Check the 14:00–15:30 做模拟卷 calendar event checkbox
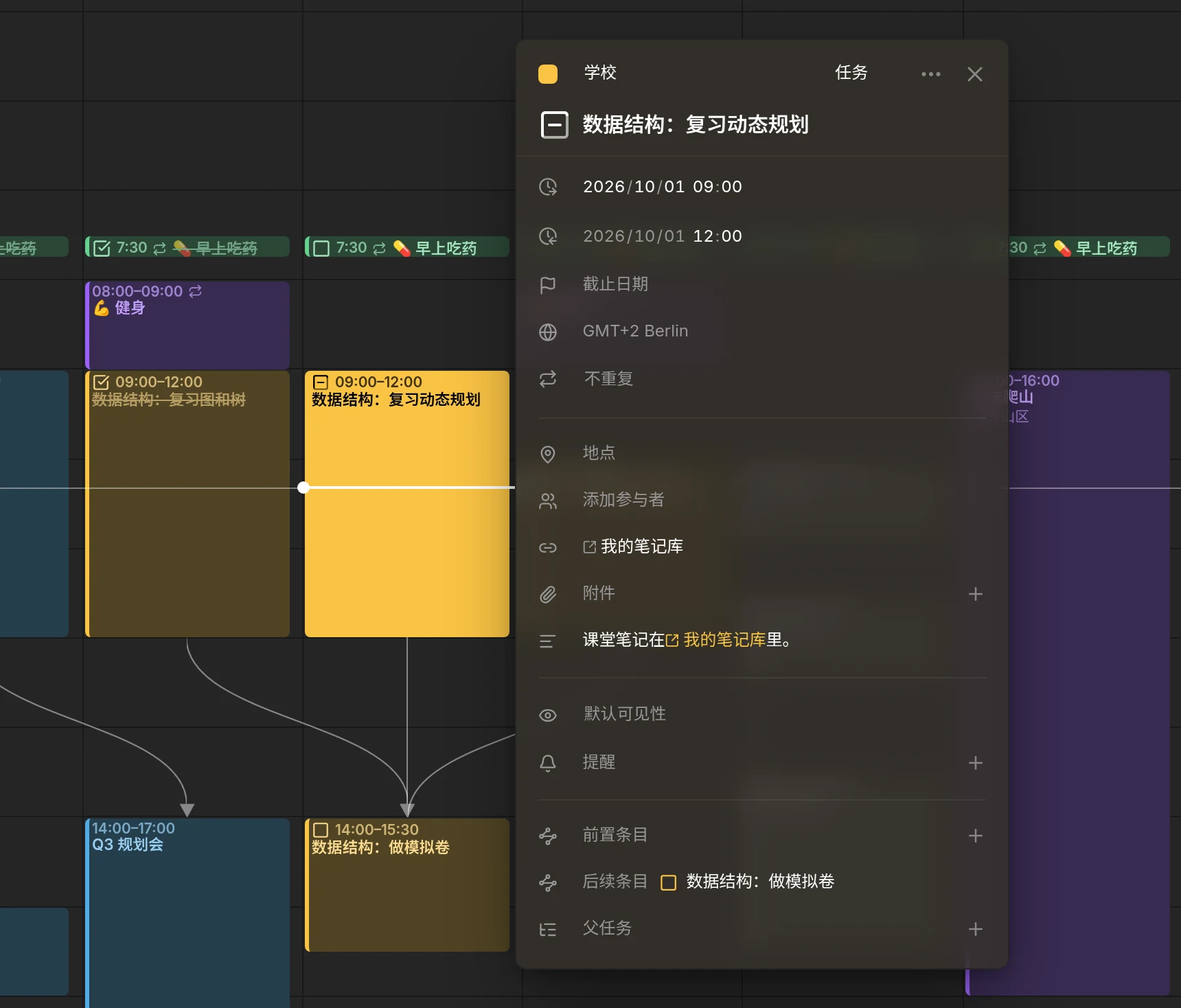 321,830
